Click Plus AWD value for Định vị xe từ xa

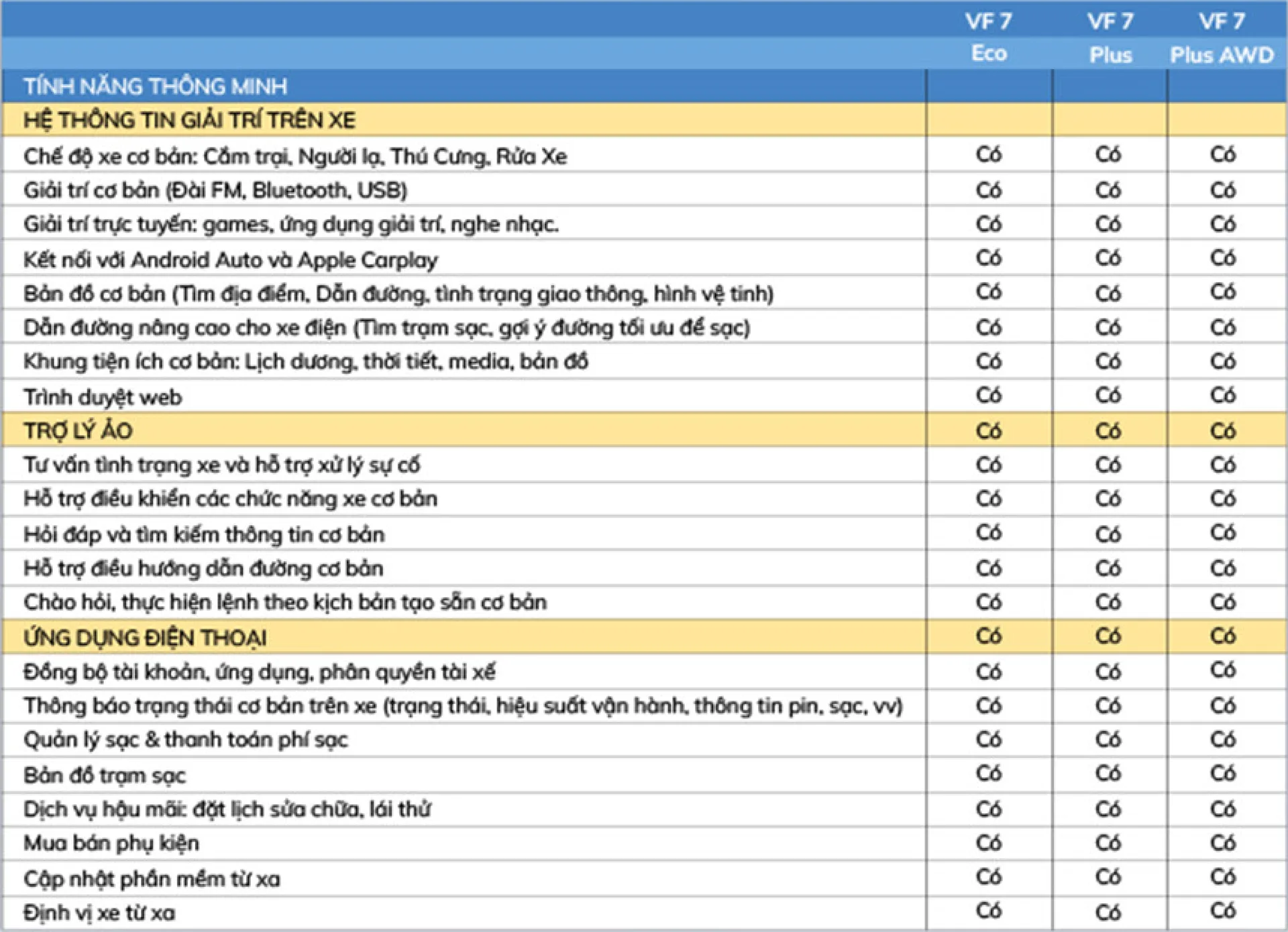(x=1222, y=911)
